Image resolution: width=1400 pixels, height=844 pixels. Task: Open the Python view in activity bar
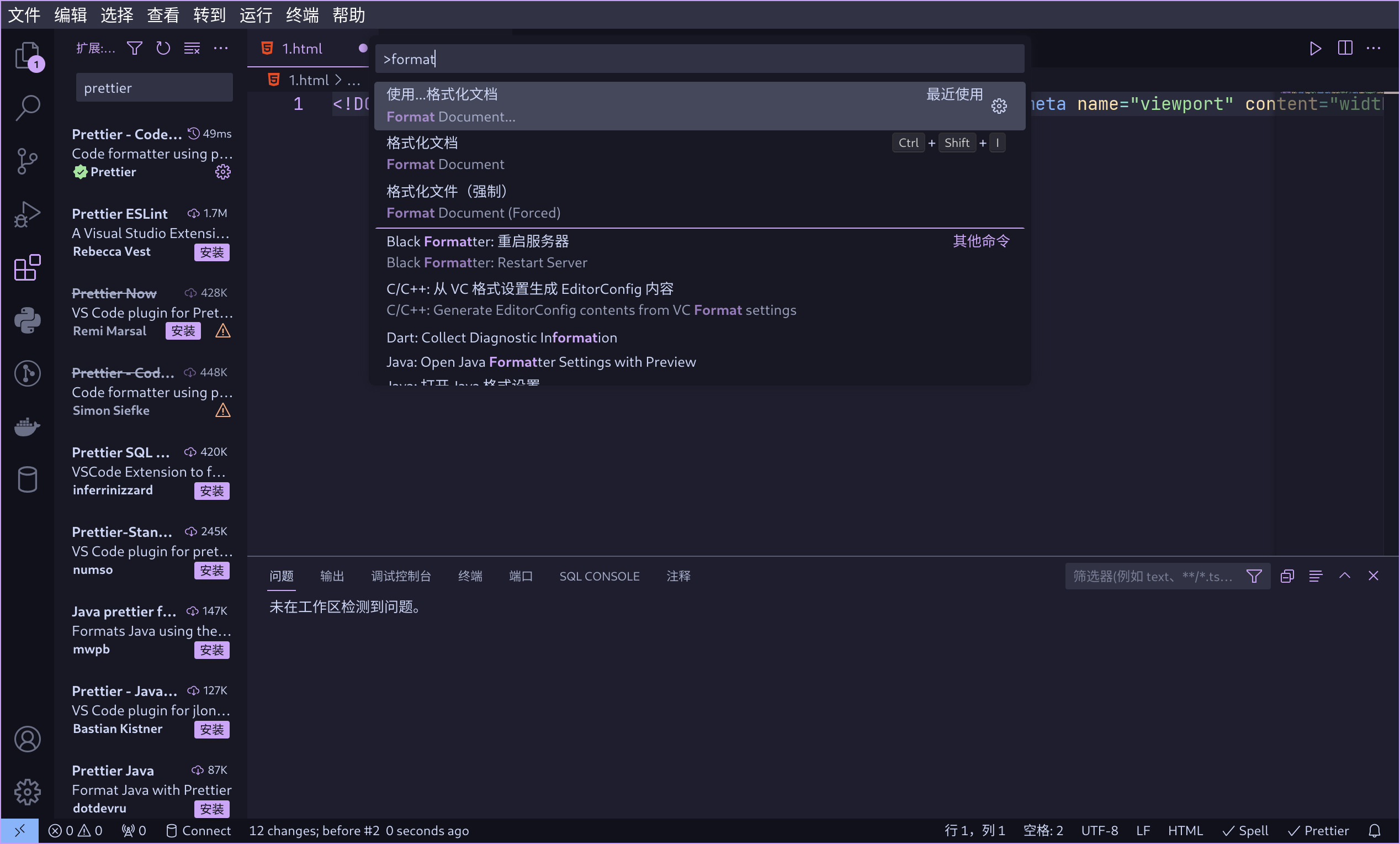tap(26, 319)
